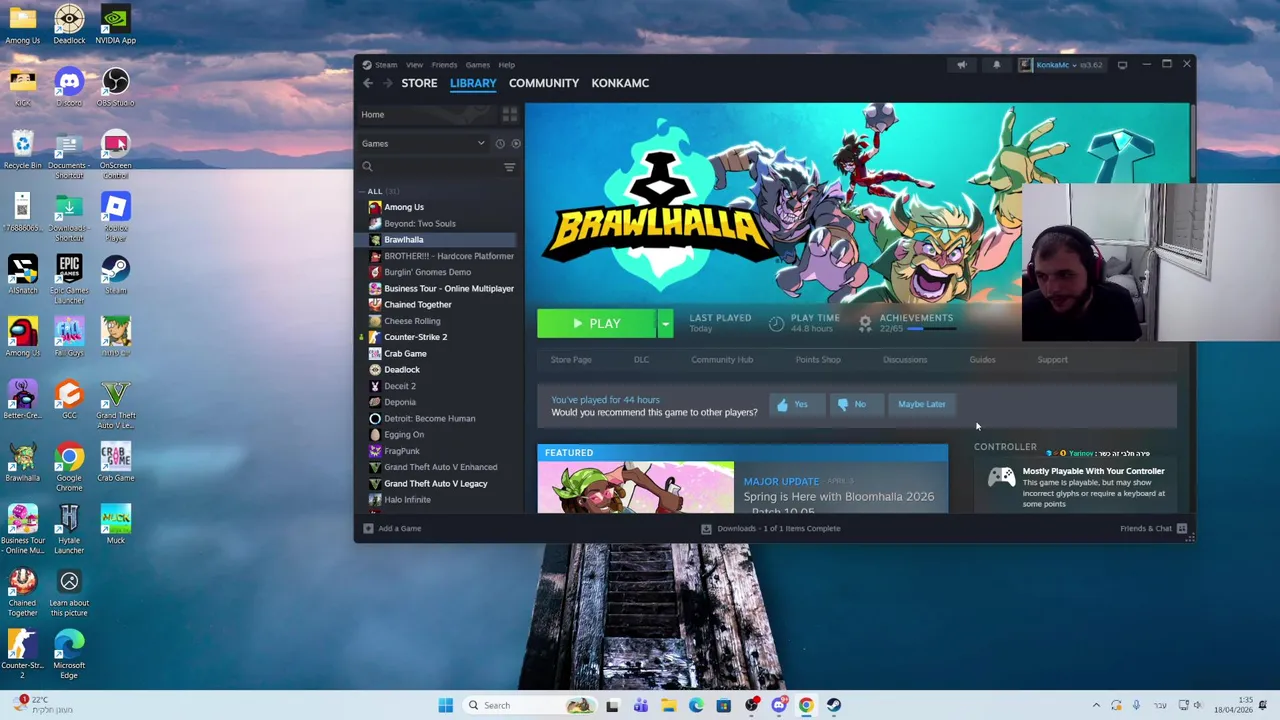Open the Help menu
Screen dimensions: 1280x720
pyautogui.click(x=507, y=65)
